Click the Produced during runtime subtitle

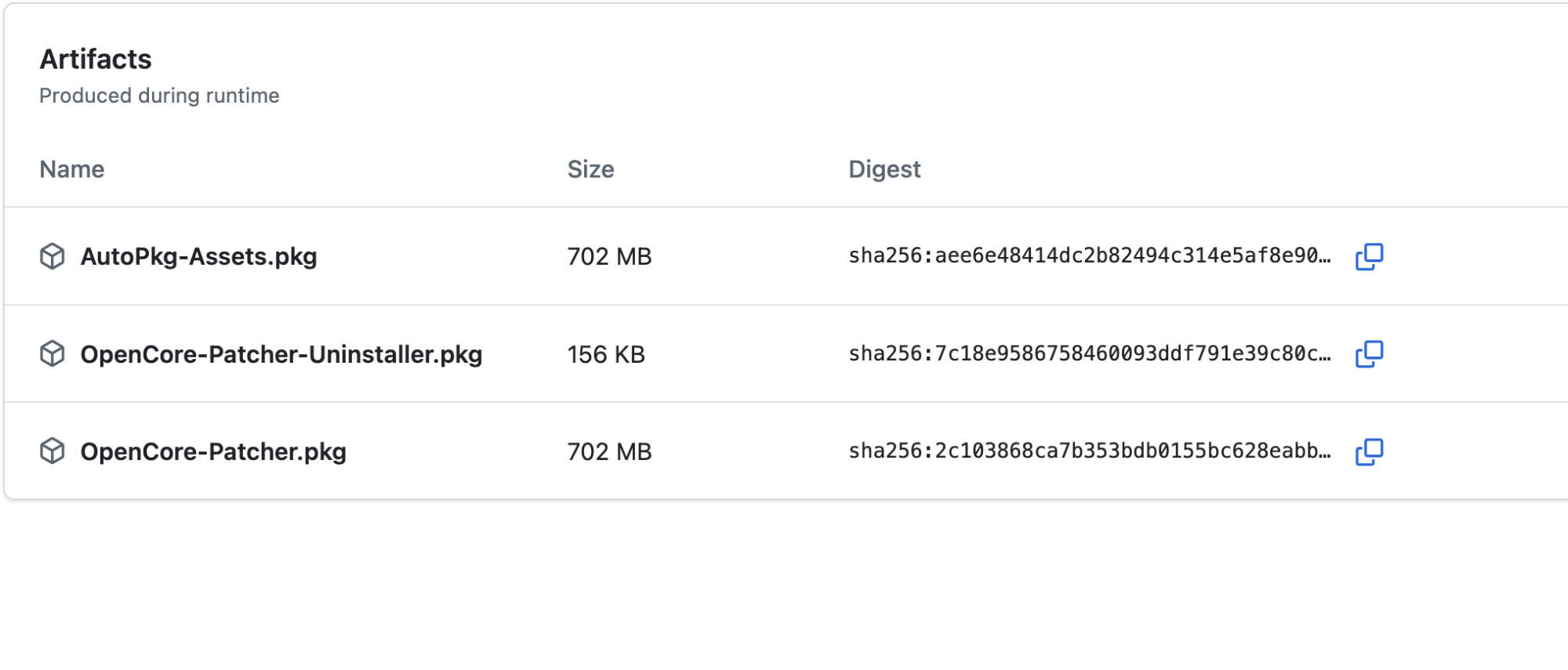pyautogui.click(x=159, y=96)
